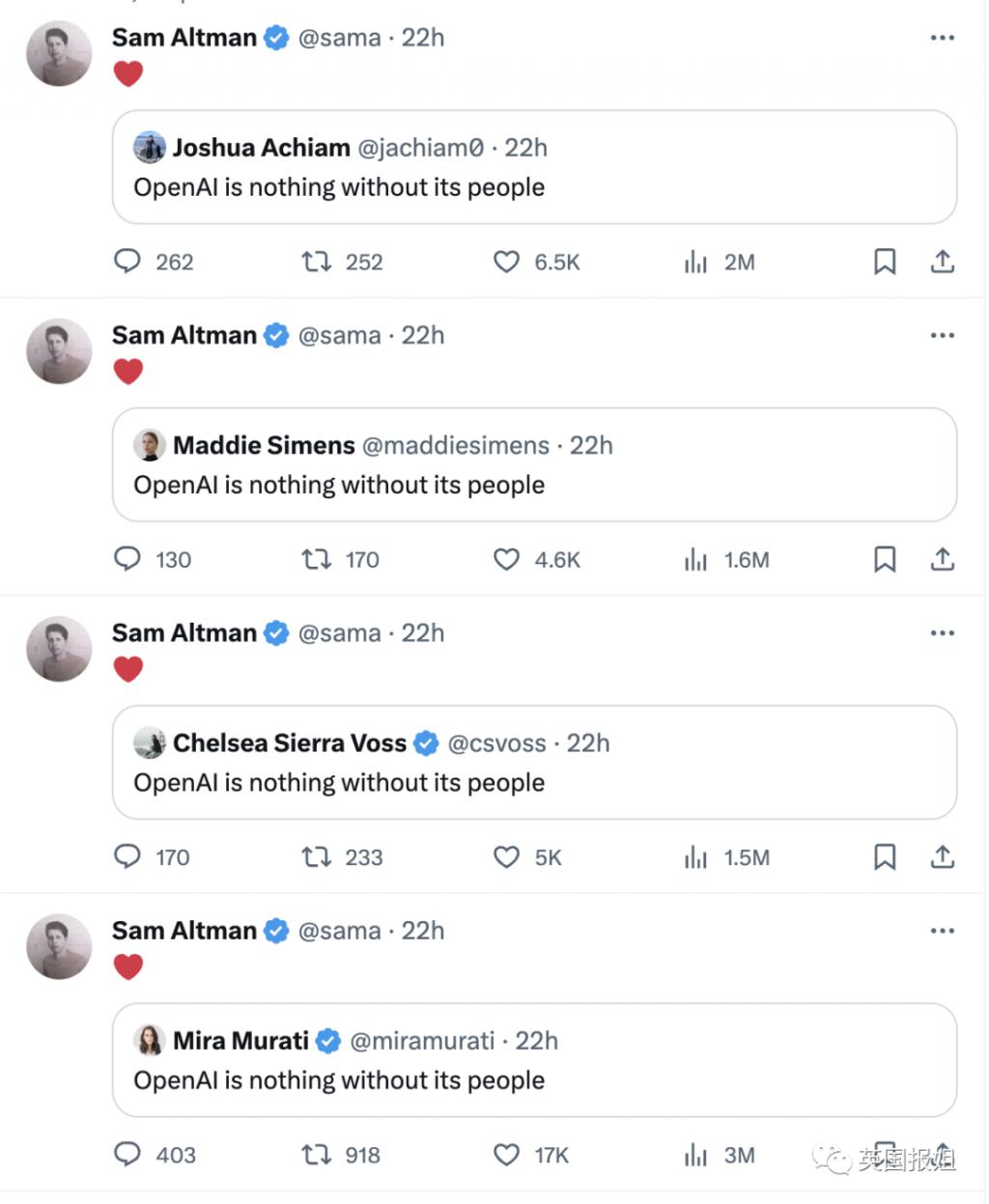Viewport: 989px width, 1204px height.
Task: Retweet the Joshua Achiam quote post
Action: pyautogui.click(x=317, y=262)
